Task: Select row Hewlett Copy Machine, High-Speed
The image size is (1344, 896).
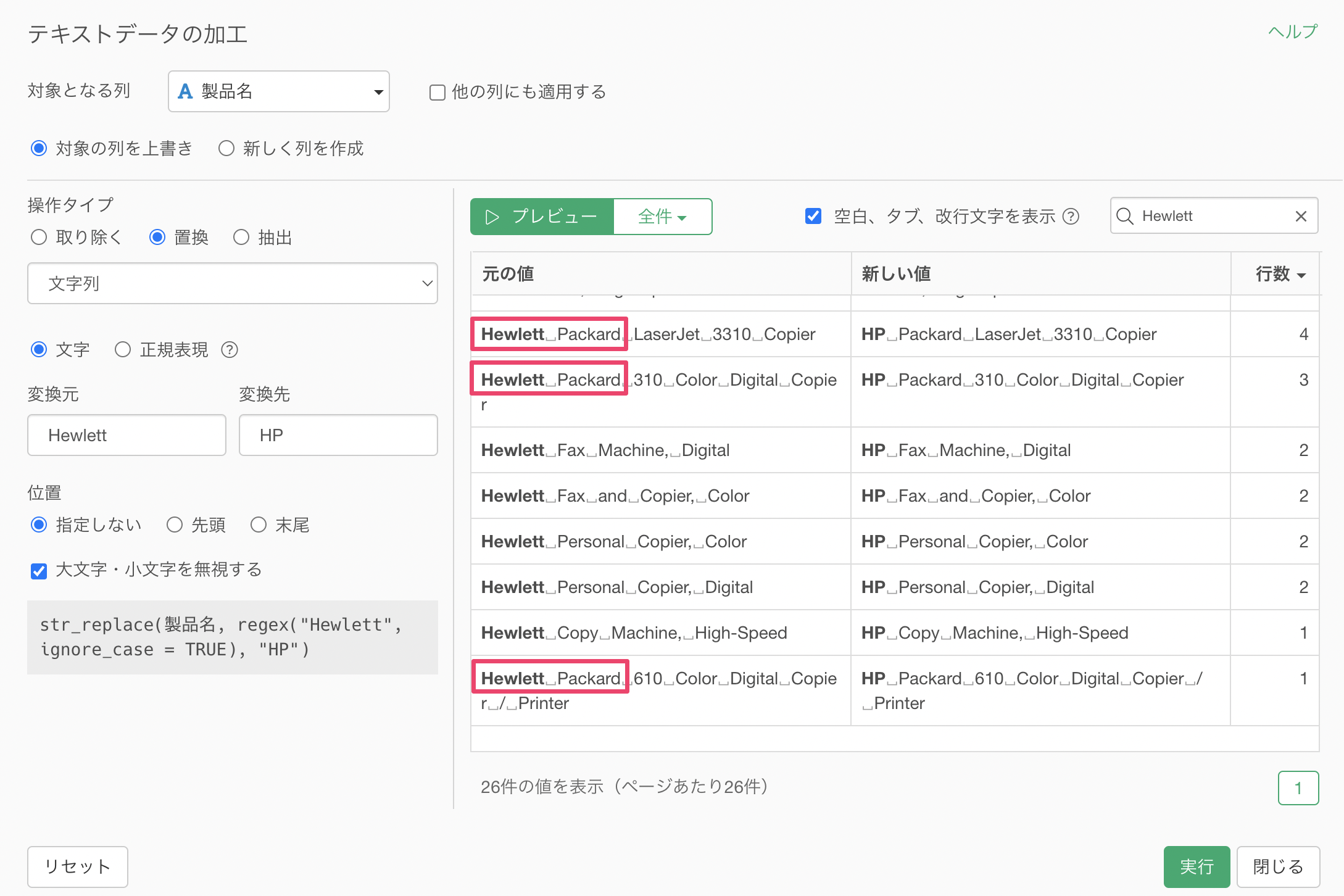Action: [895, 633]
